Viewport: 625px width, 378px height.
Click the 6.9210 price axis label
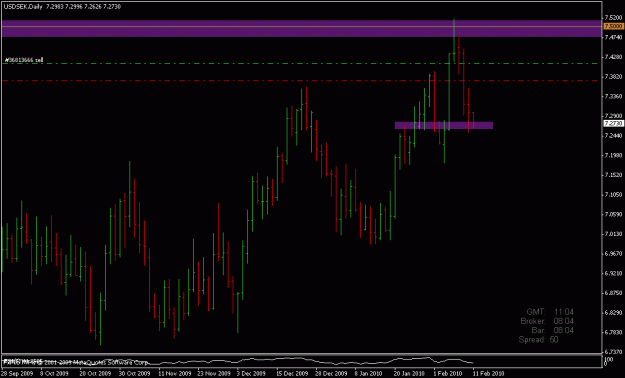(x=613, y=273)
